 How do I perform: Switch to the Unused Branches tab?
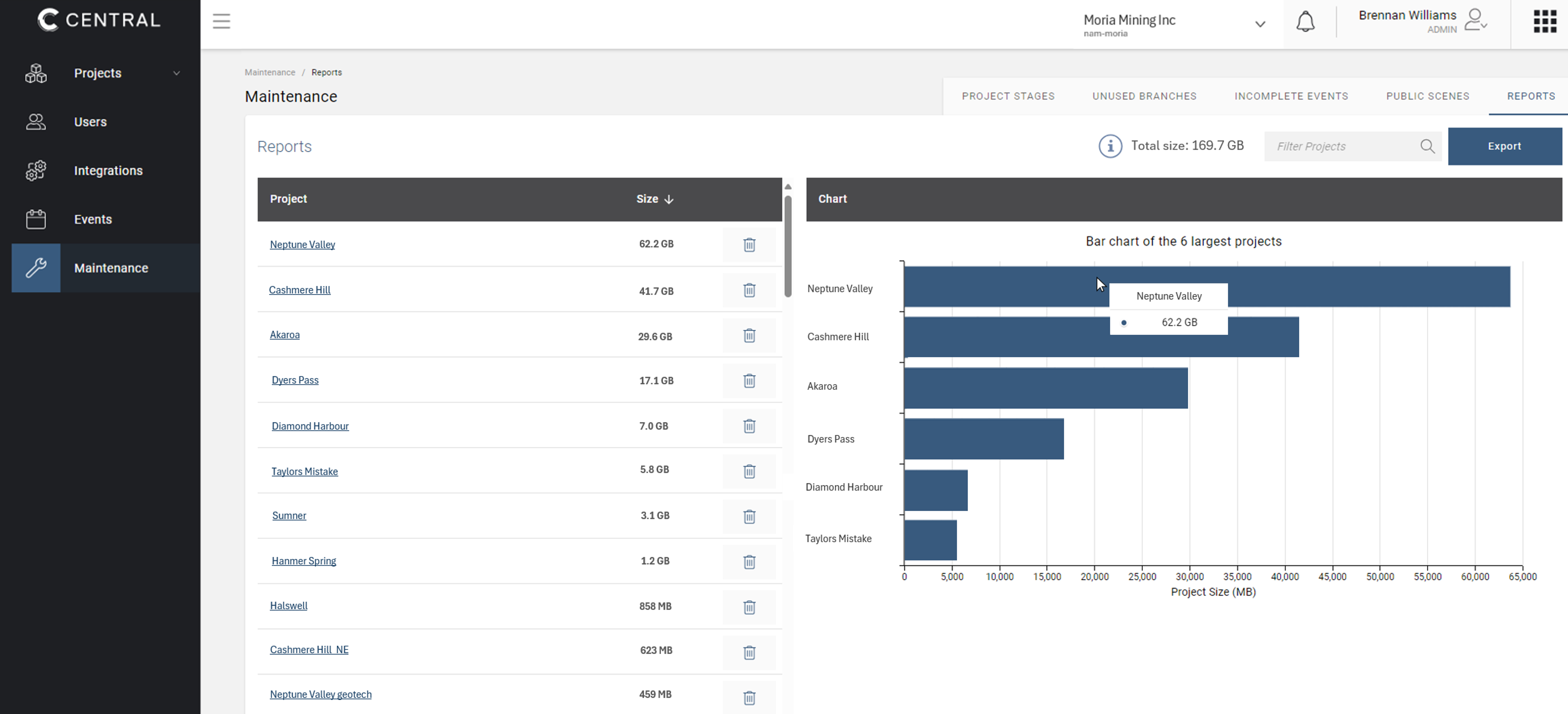1144,96
